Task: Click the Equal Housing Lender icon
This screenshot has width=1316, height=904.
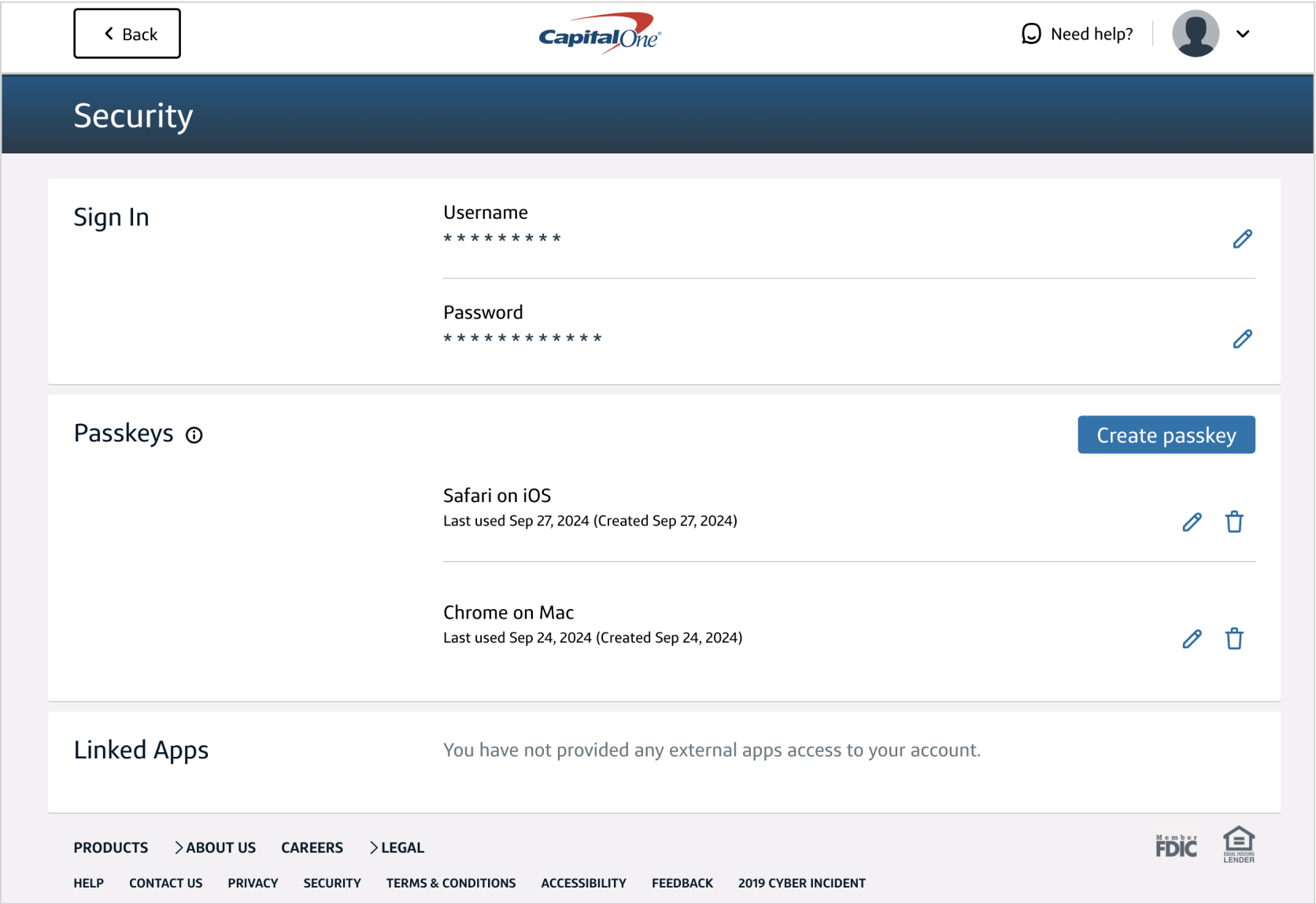Action: point(1240,843)
